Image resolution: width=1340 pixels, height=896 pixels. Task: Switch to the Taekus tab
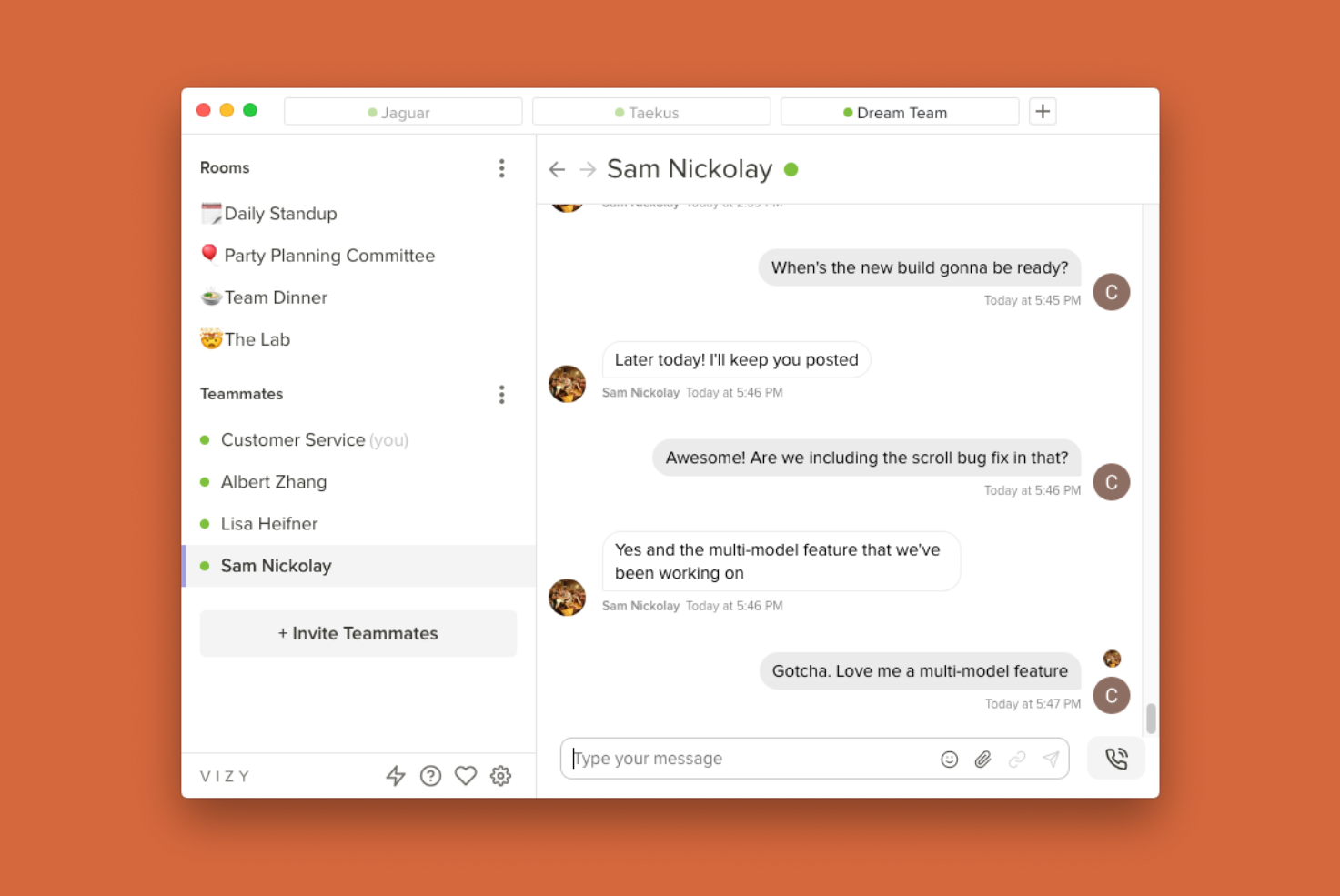click(x=651, y=112)
